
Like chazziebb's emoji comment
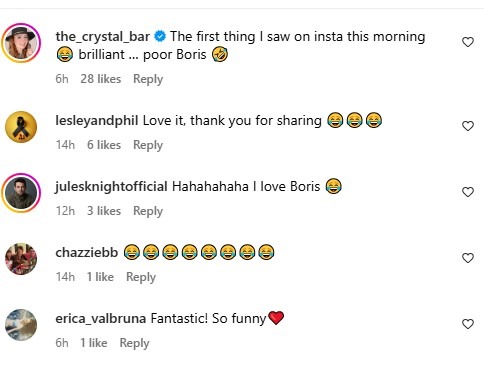click(468, 258)
